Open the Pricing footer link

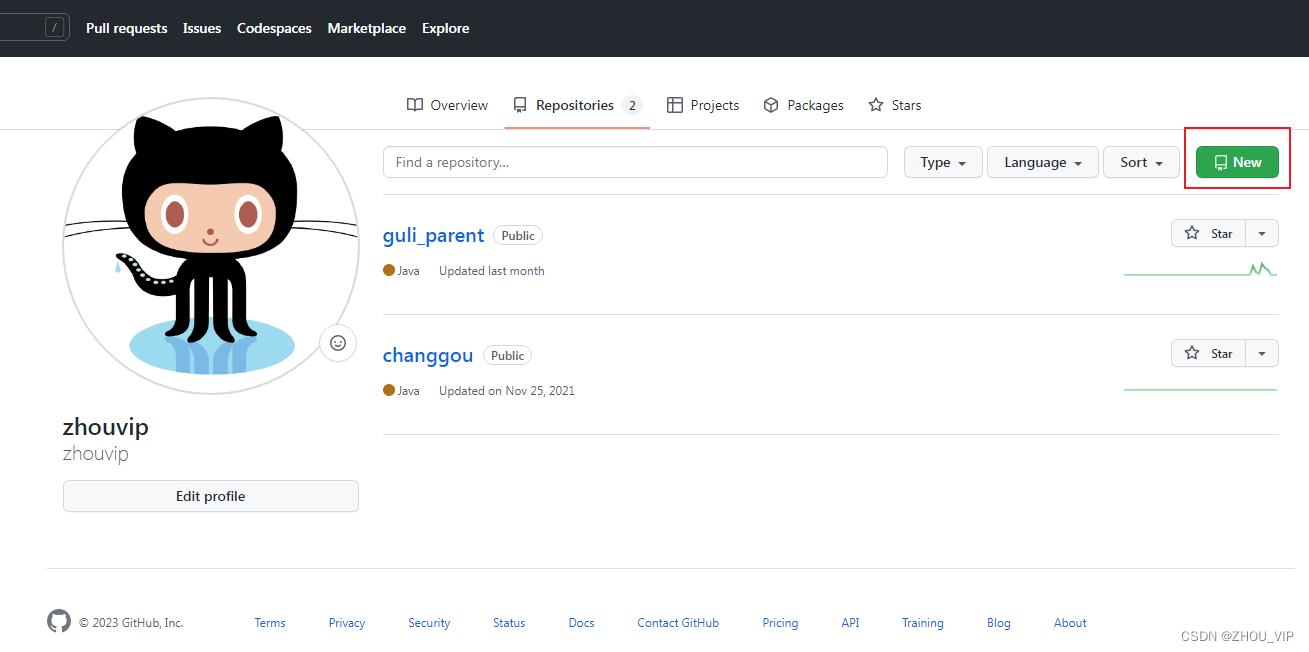pyautogui.click(x=780, y=622)
